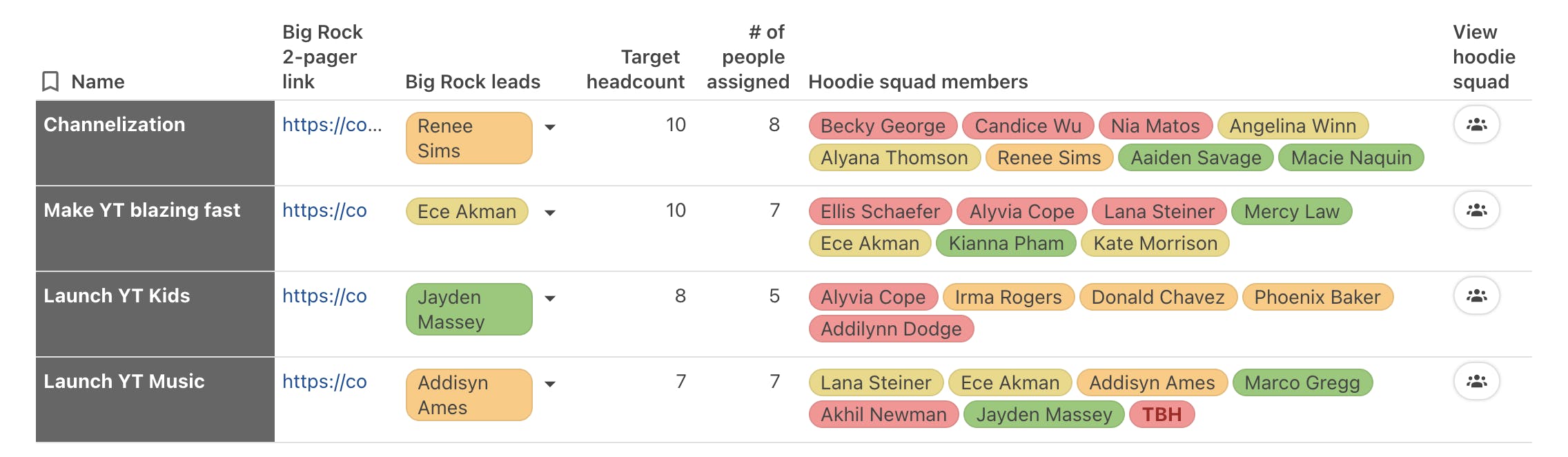Select the Becky George member chip
Viewport: 1568px width, 457px height.
pyautogui.click(x=883, y=126)
